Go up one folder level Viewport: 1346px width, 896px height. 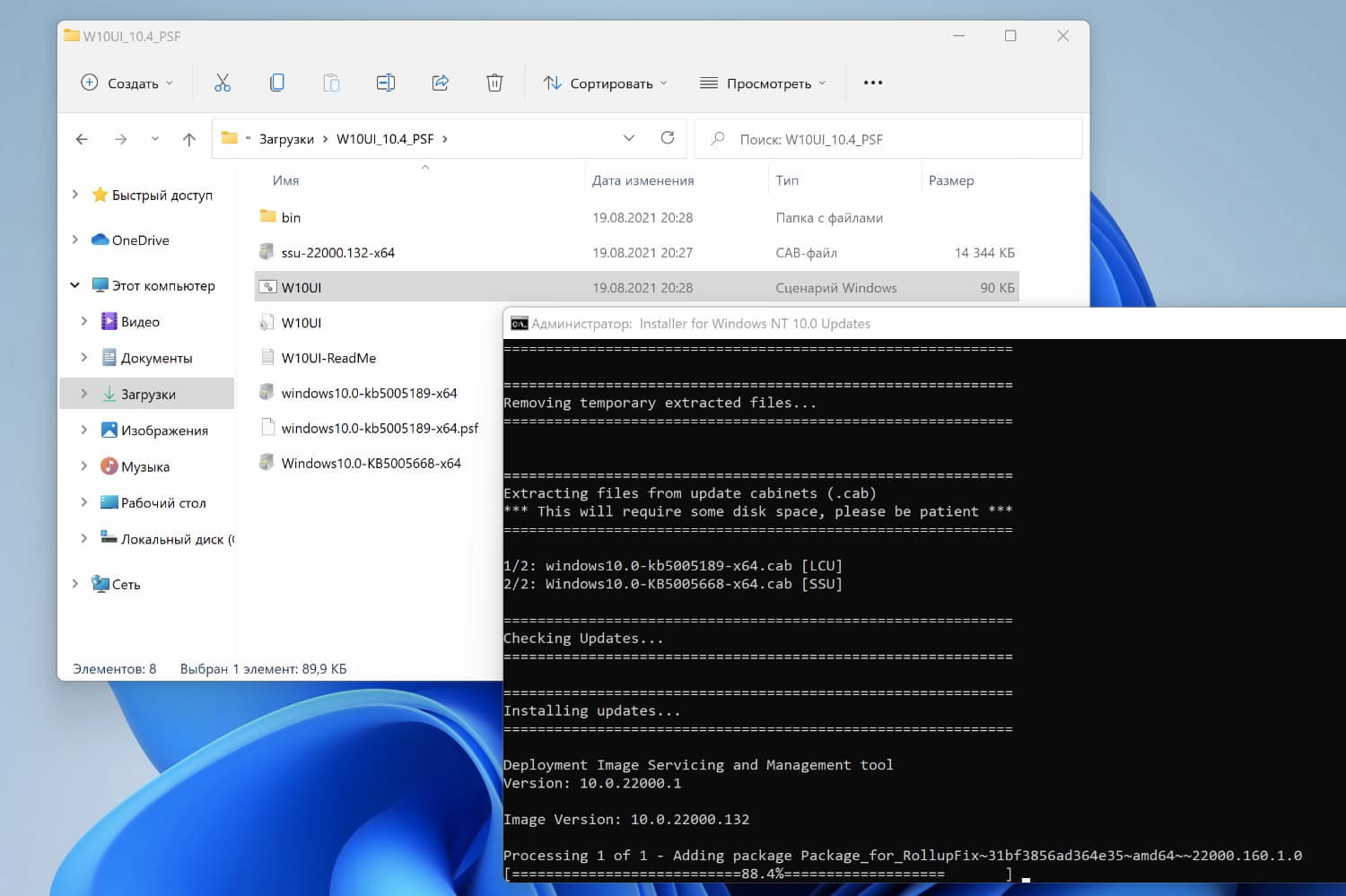tap(189, 139)
